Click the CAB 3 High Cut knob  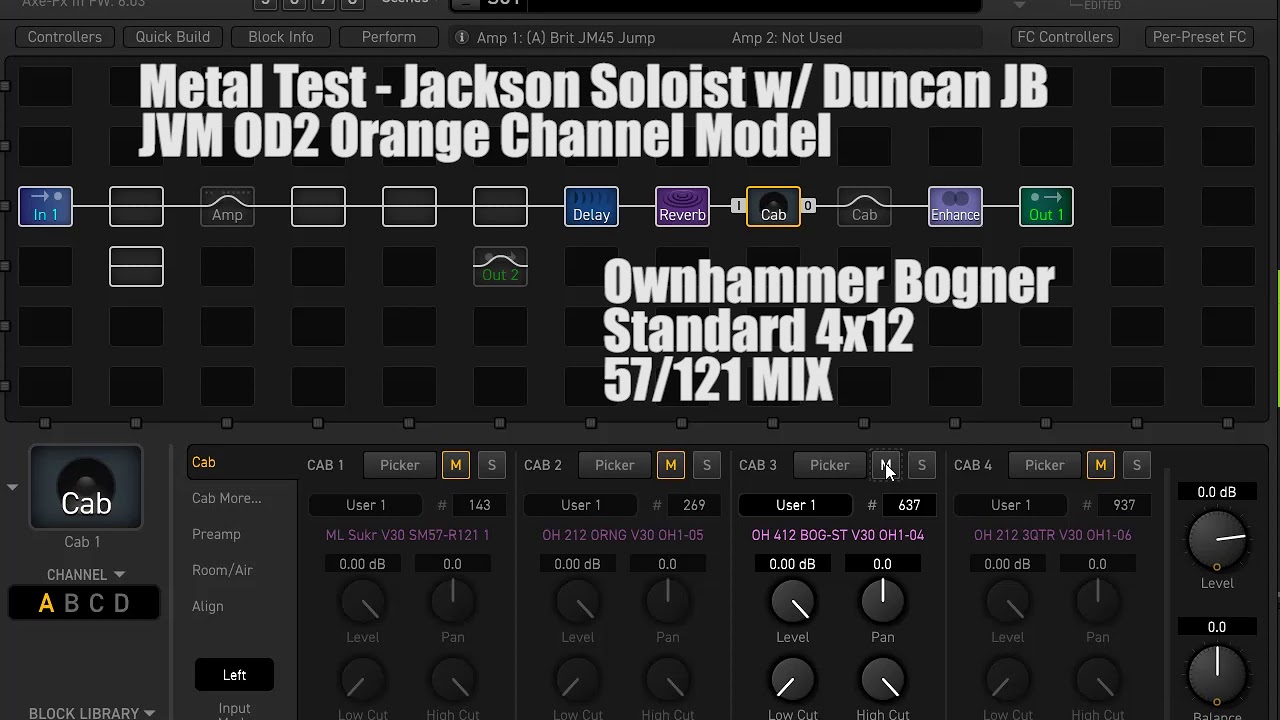click(x=882, y=681)
